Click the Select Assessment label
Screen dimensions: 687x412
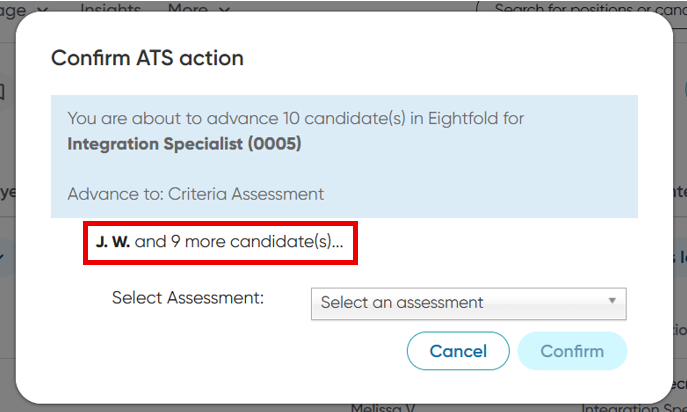(x=187, y=298)
